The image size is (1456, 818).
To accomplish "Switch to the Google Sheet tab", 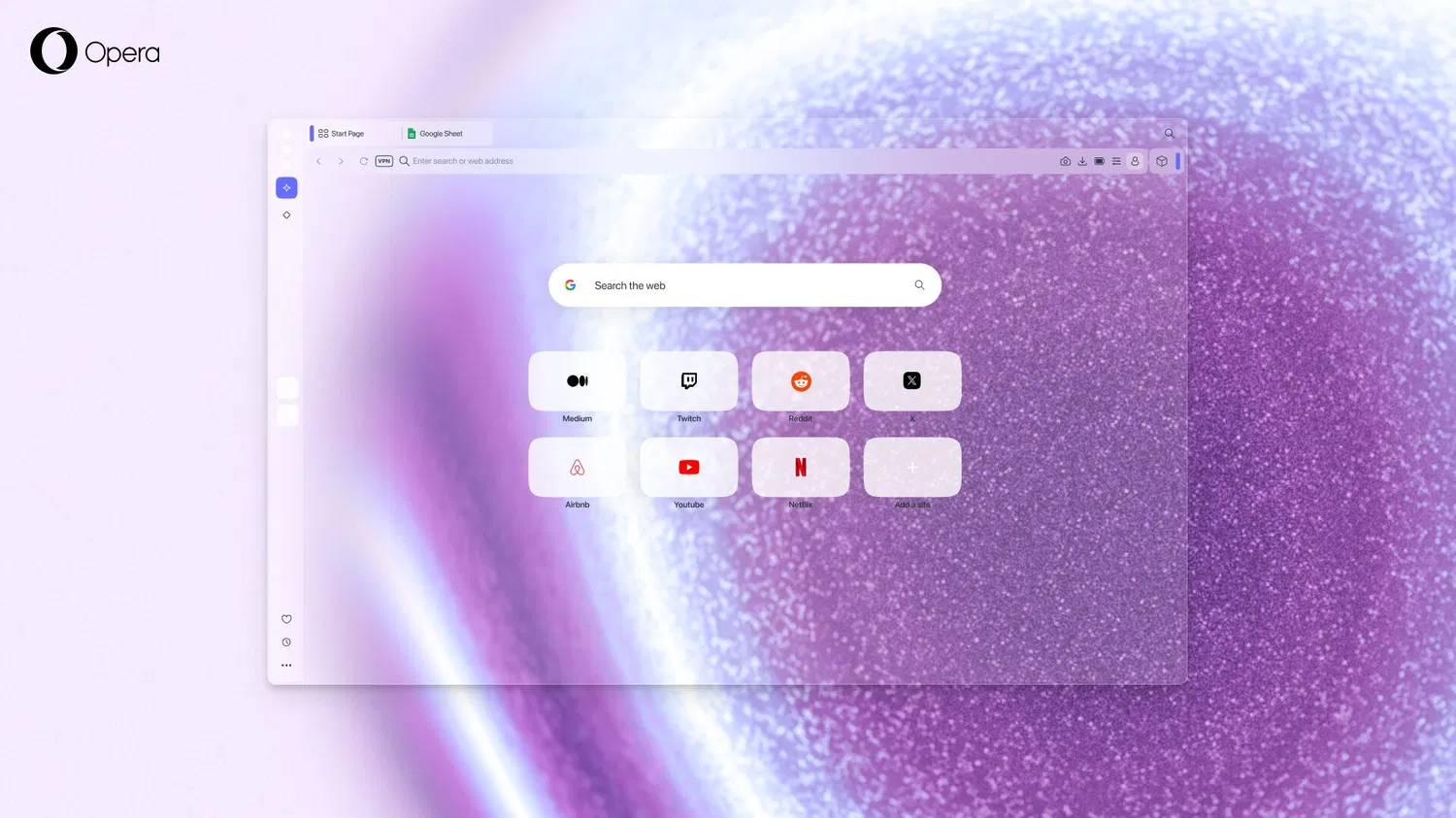I will 447,134.
